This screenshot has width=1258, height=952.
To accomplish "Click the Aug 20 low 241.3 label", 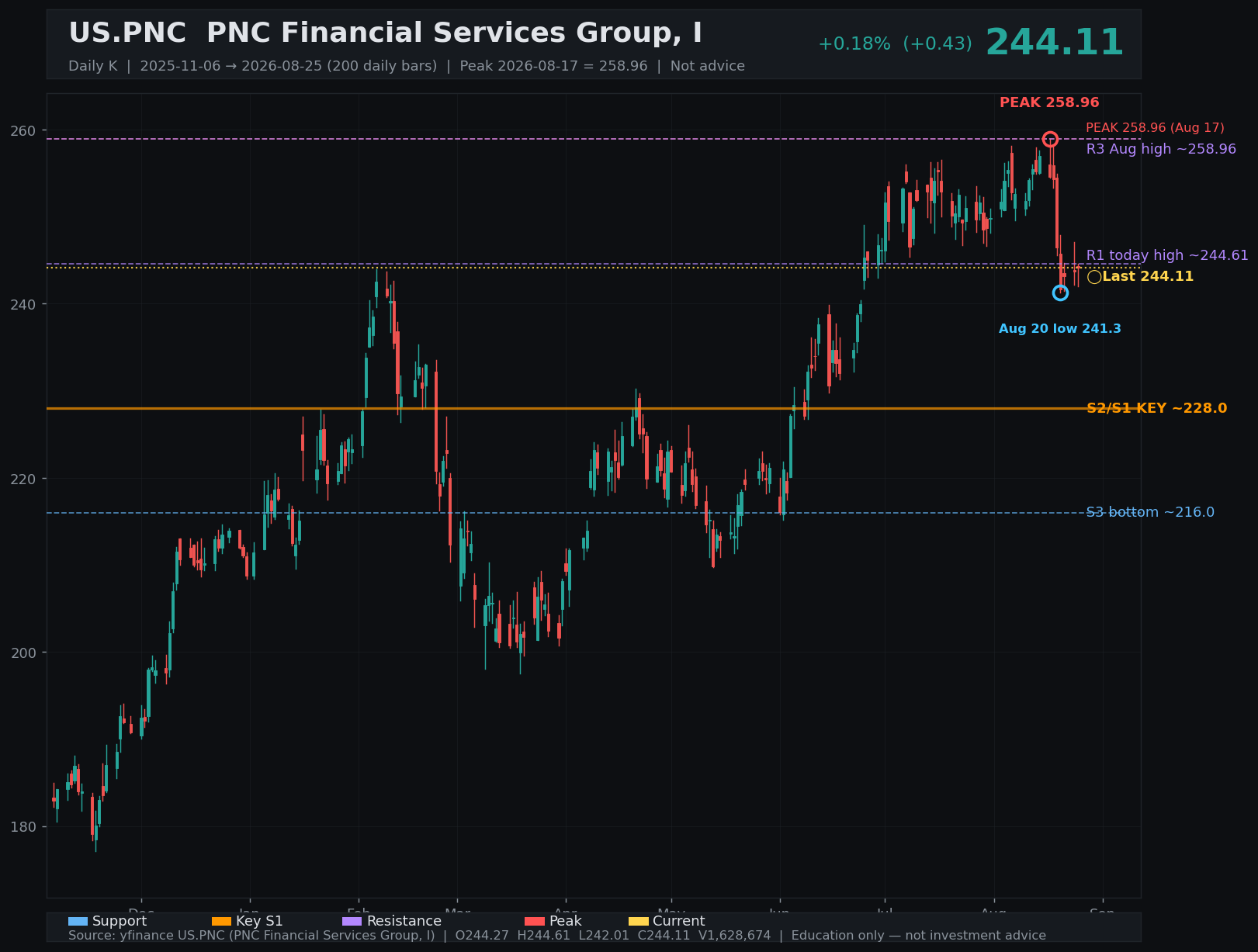I will coord(1060,329).
